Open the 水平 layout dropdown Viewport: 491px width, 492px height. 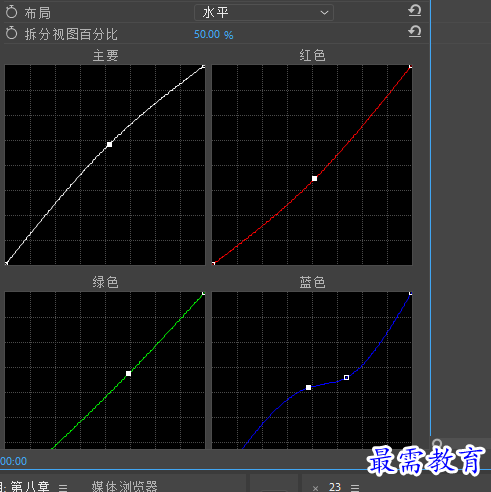[x=264, y=13]
